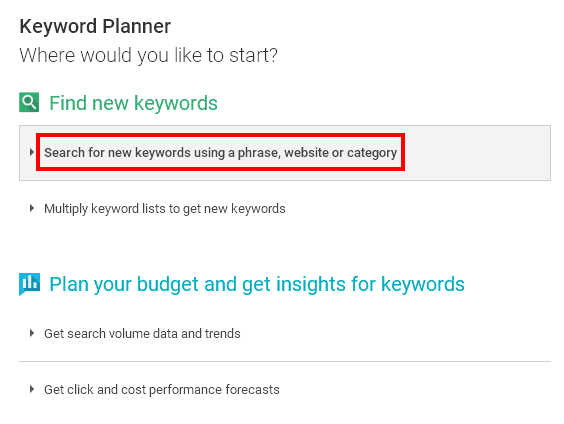Click Plan your budget and get insights heading
Image resolution: width=564 pixels, height=424 pixels.
click(x=257, y=284)
